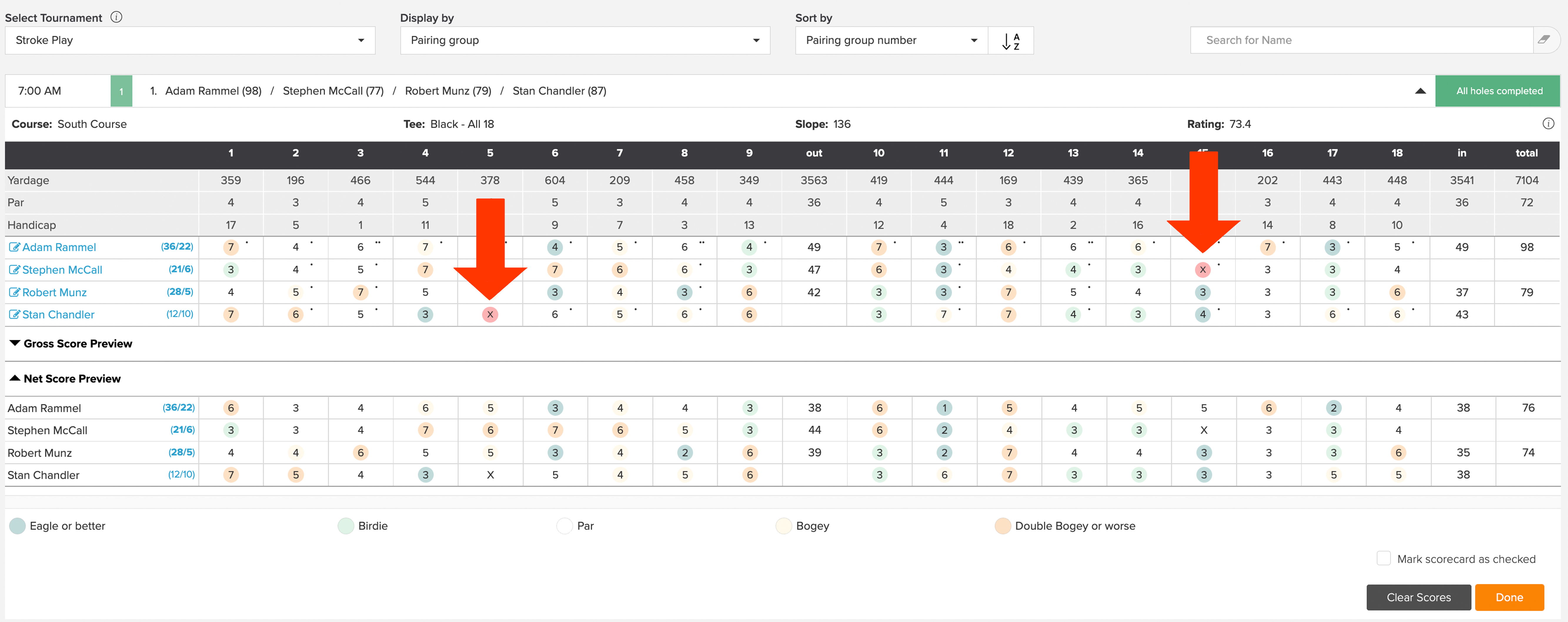Click Stan Chandler's in score 43
The width and height of the screenshot is (1568, 622).
click(x=1462, y=315)
